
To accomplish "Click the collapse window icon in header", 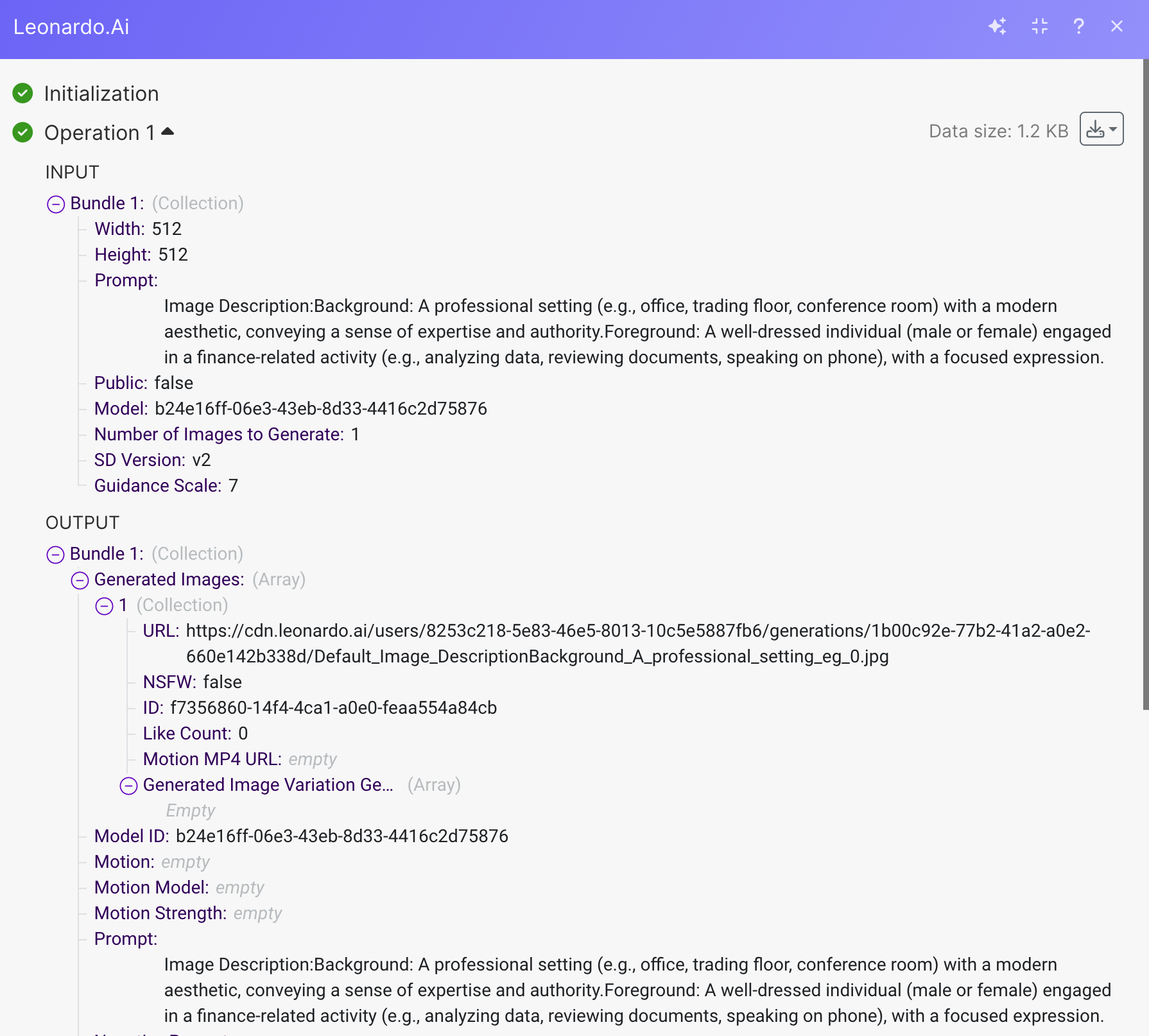I will coord(1039,26).
